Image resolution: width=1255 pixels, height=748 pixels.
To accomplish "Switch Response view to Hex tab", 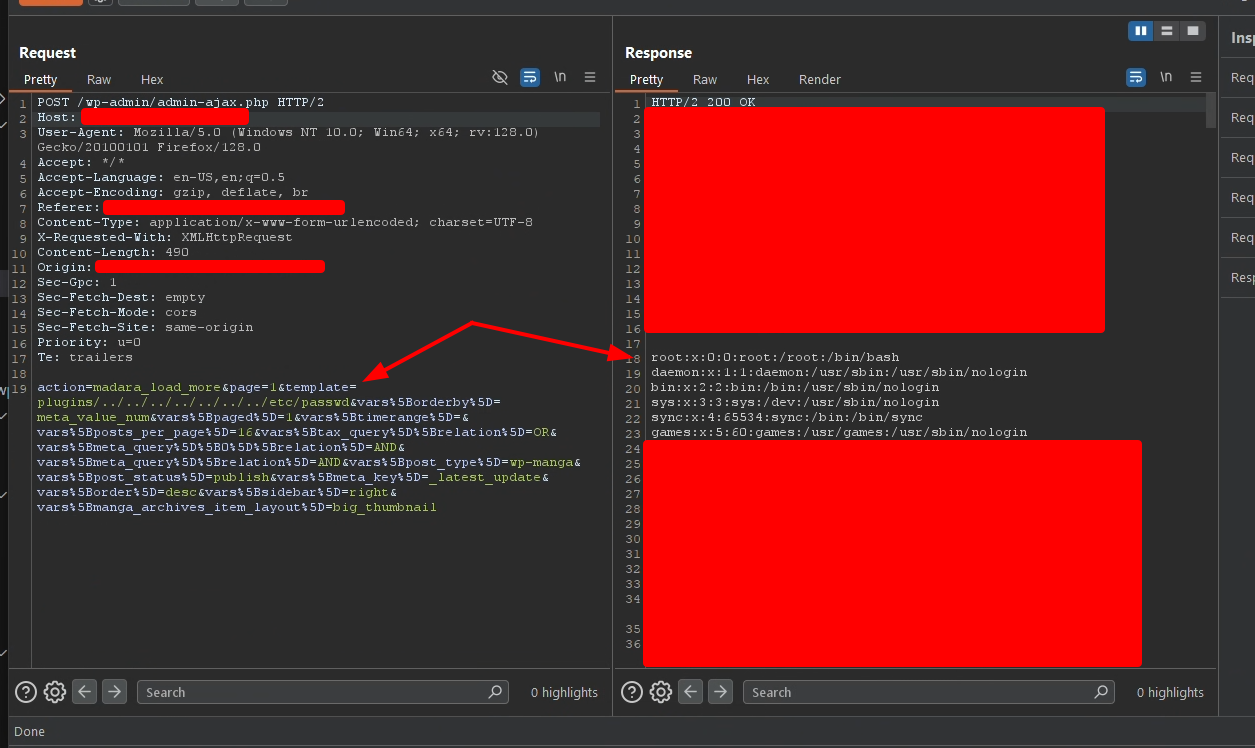I will [758, 79].
